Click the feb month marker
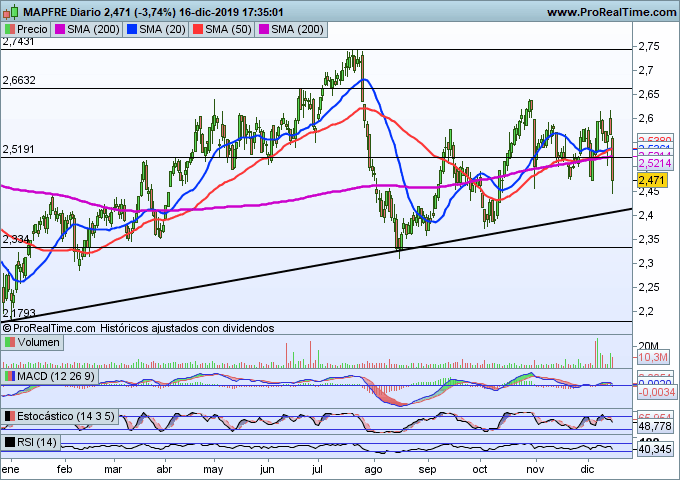The width and height of the screenshot is (680, 480). pos(64,469)
